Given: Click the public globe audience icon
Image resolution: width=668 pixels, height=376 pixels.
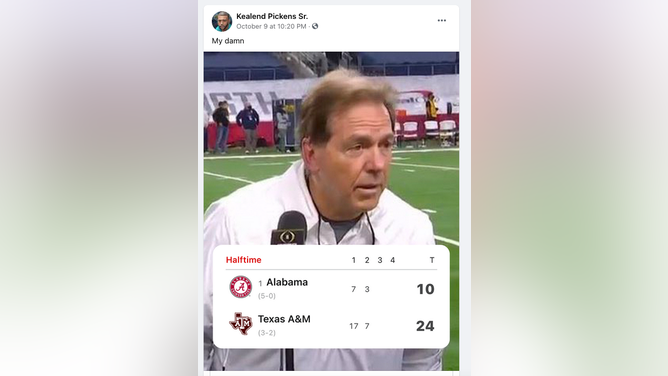Looking at the screenshot, I should point(315,26).
